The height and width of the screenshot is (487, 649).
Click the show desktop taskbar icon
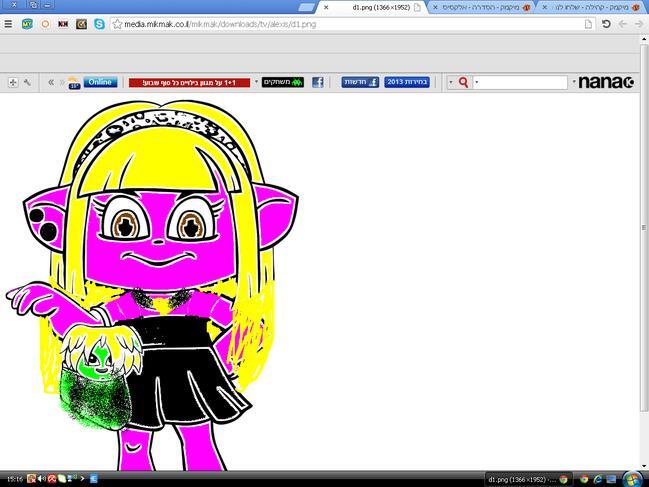(x=611, y=479)
